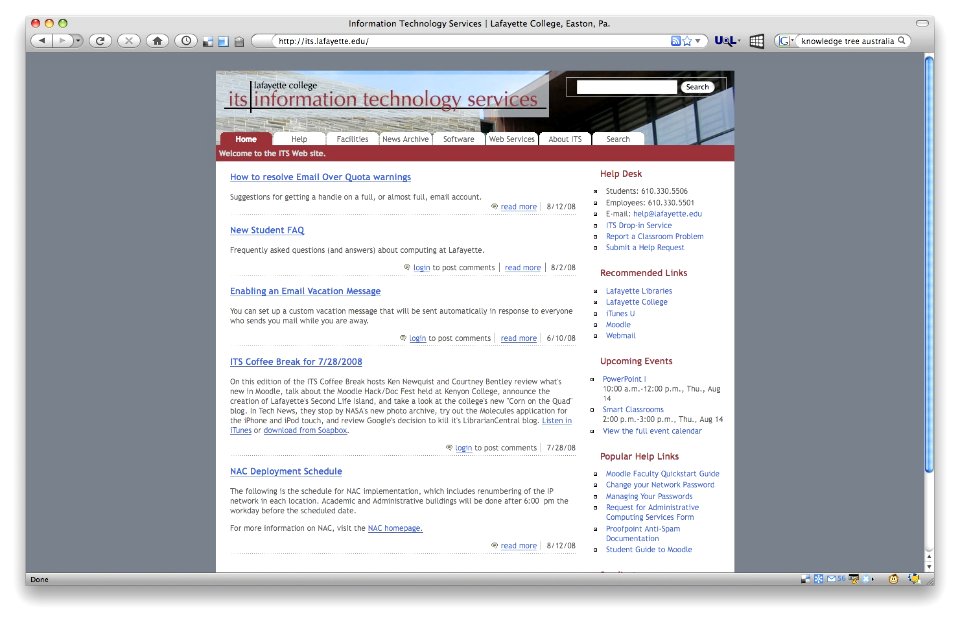The width and height of the screenshot is (960, 621).
Task: View the full event calendar link
Action: point(652,431)
